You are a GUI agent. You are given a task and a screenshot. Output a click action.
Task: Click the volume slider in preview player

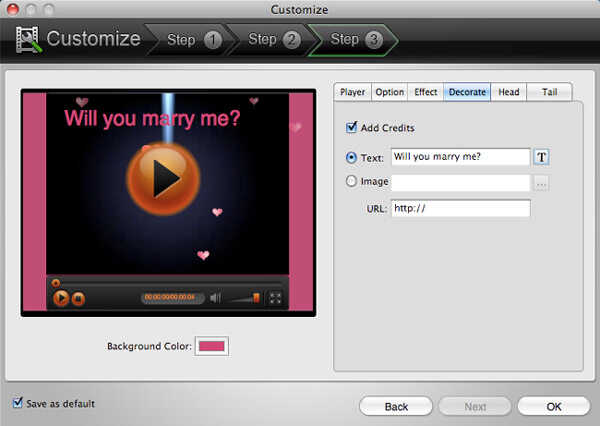tap(245, 298)
